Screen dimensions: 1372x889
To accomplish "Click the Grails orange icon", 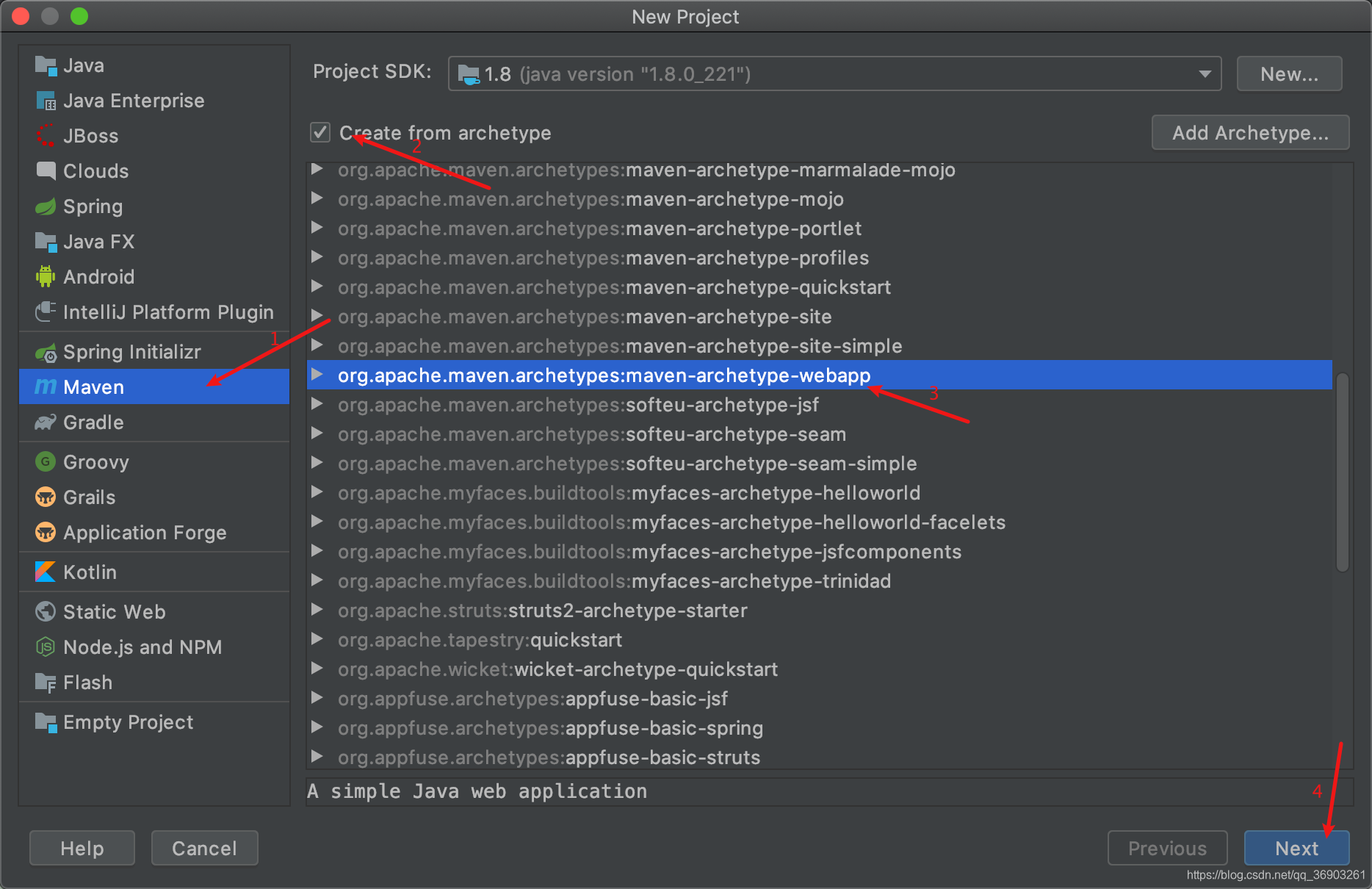I will coord(46,497).
